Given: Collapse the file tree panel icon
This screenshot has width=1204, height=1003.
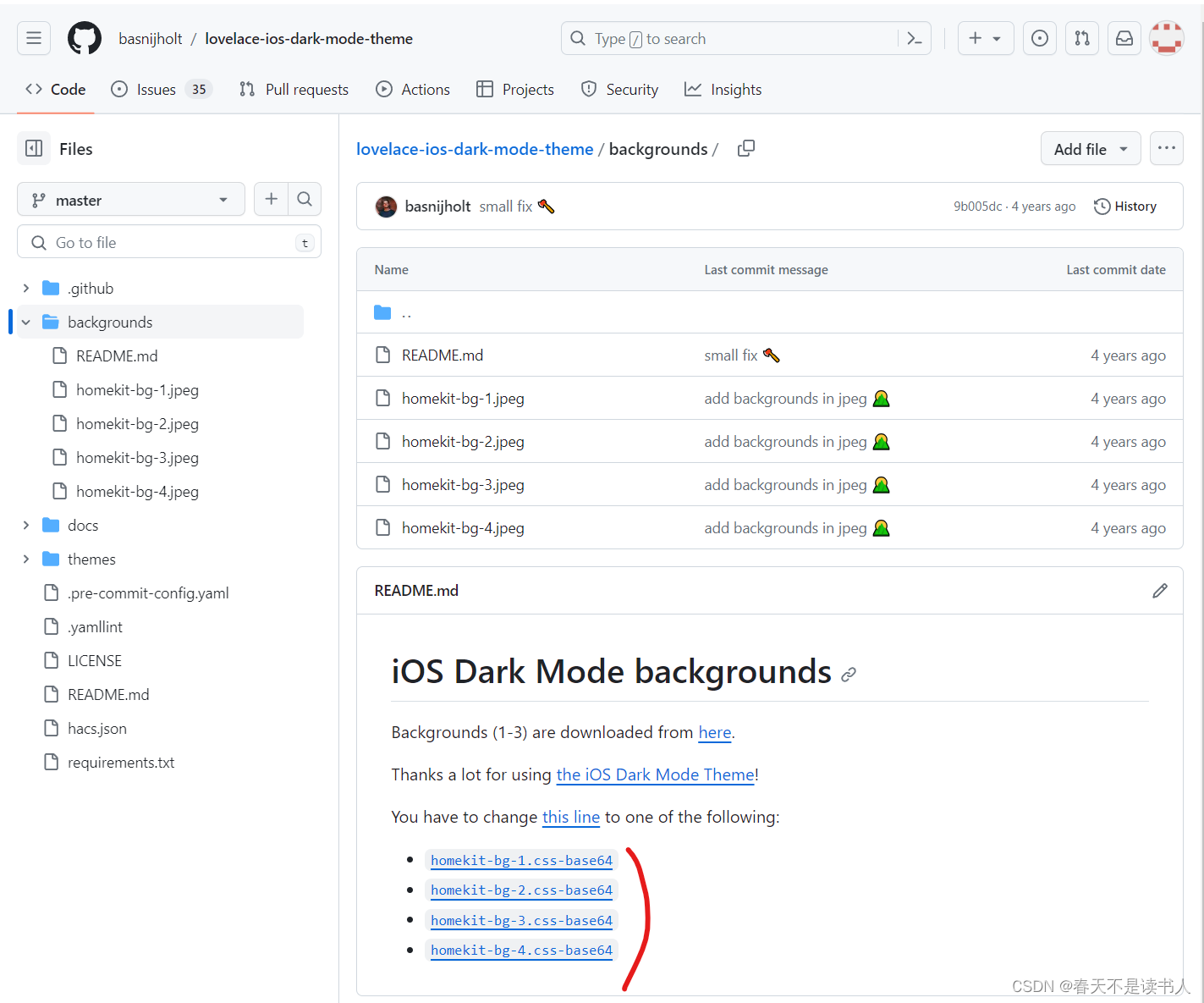Looking at the screenshot, I should click(34, 149).
